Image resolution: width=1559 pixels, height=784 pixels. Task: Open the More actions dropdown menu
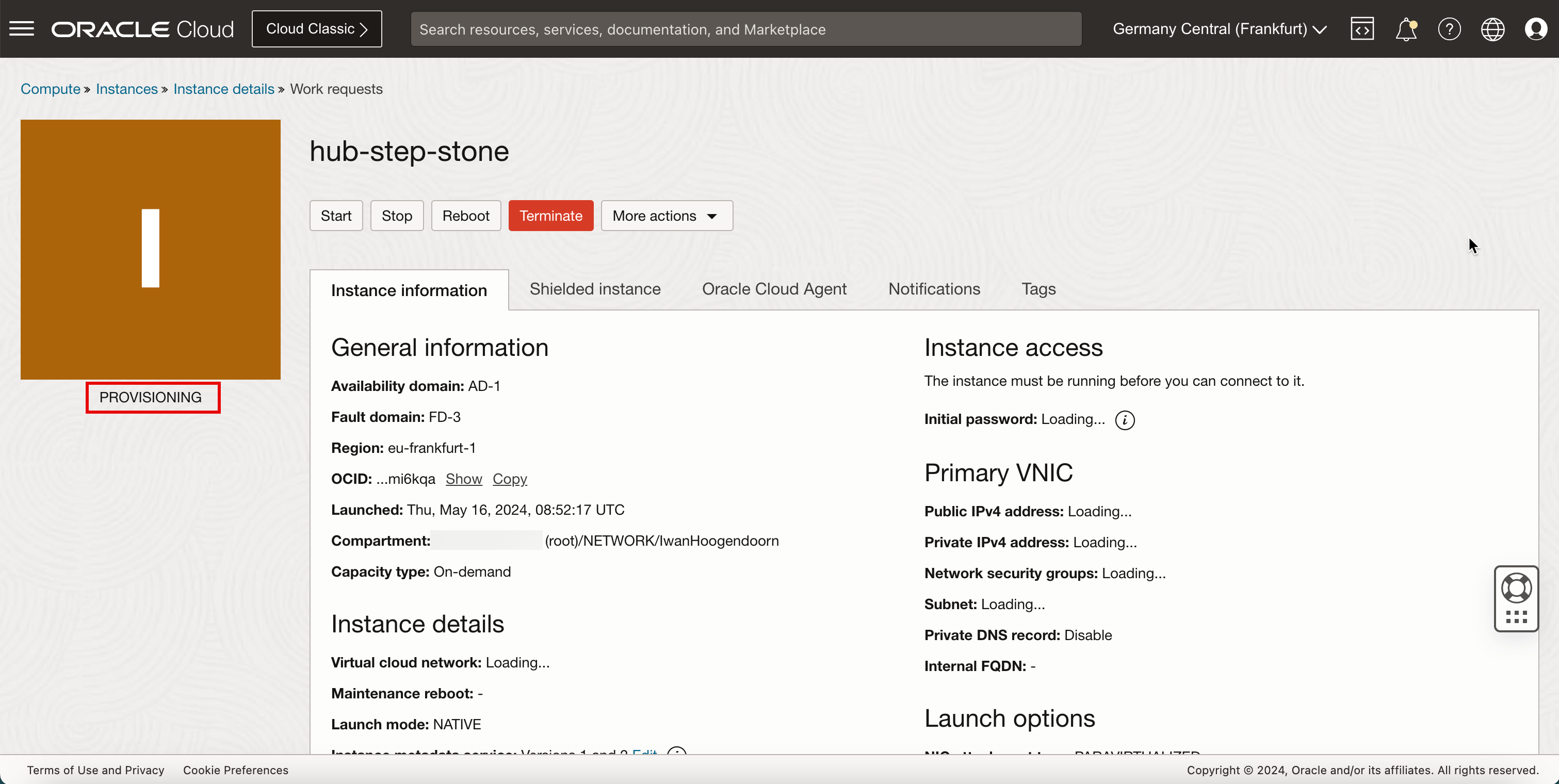(665, 215)
